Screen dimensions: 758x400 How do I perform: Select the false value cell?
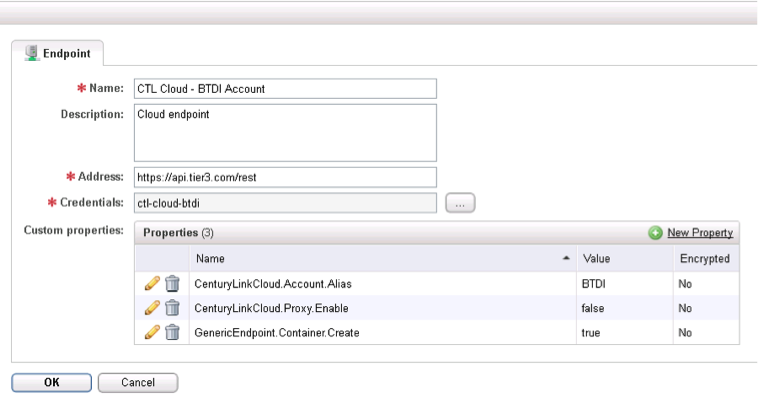[625, 308]
